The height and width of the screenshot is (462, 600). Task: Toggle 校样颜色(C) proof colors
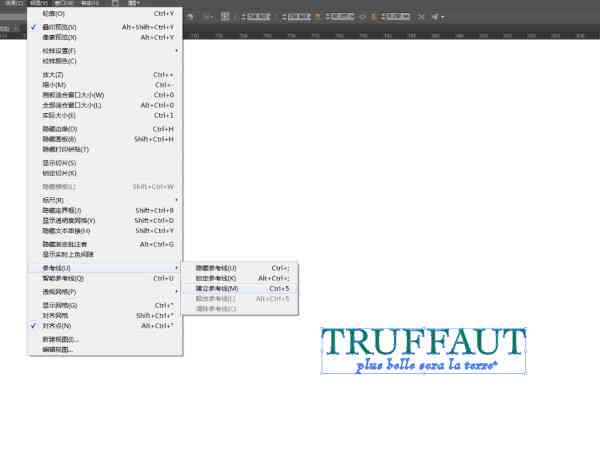pos(105,61)
